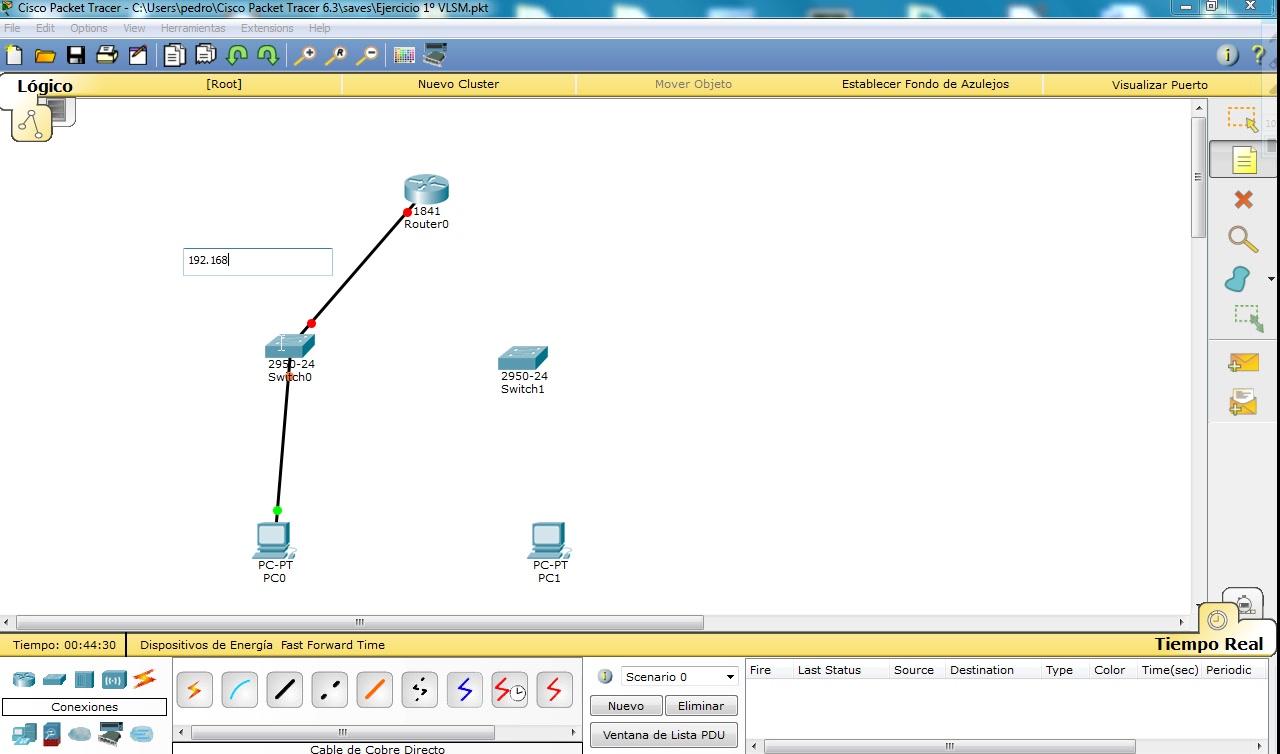Redo the last action
The image size is (1280, 754).
(268, 55)
